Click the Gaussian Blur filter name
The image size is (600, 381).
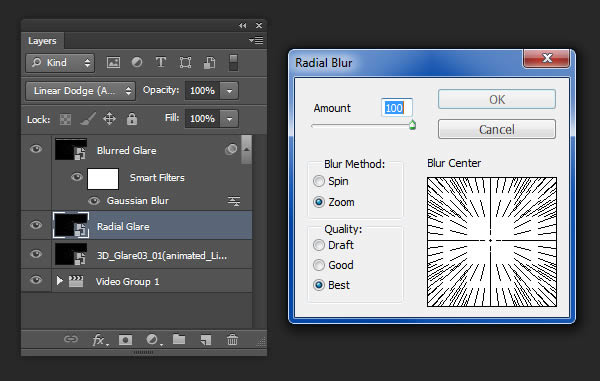point(138,201)
